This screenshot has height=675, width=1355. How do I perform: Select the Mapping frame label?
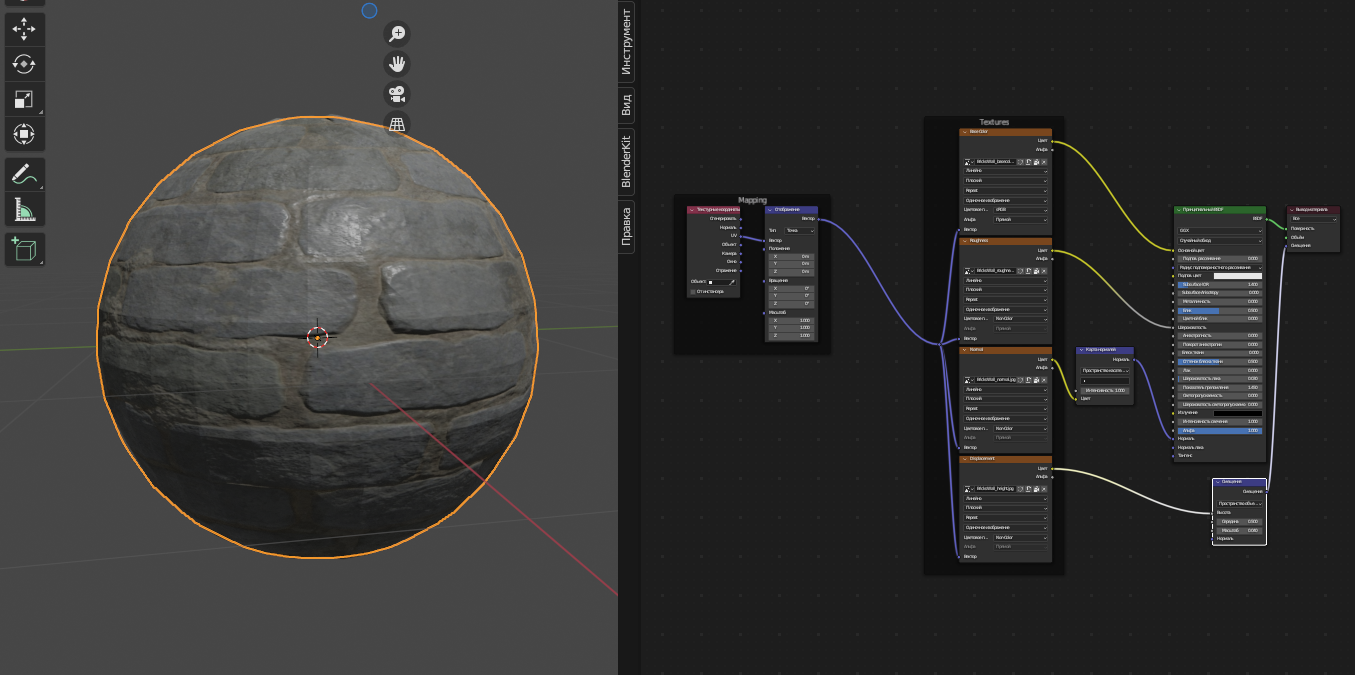click(752, 200)
